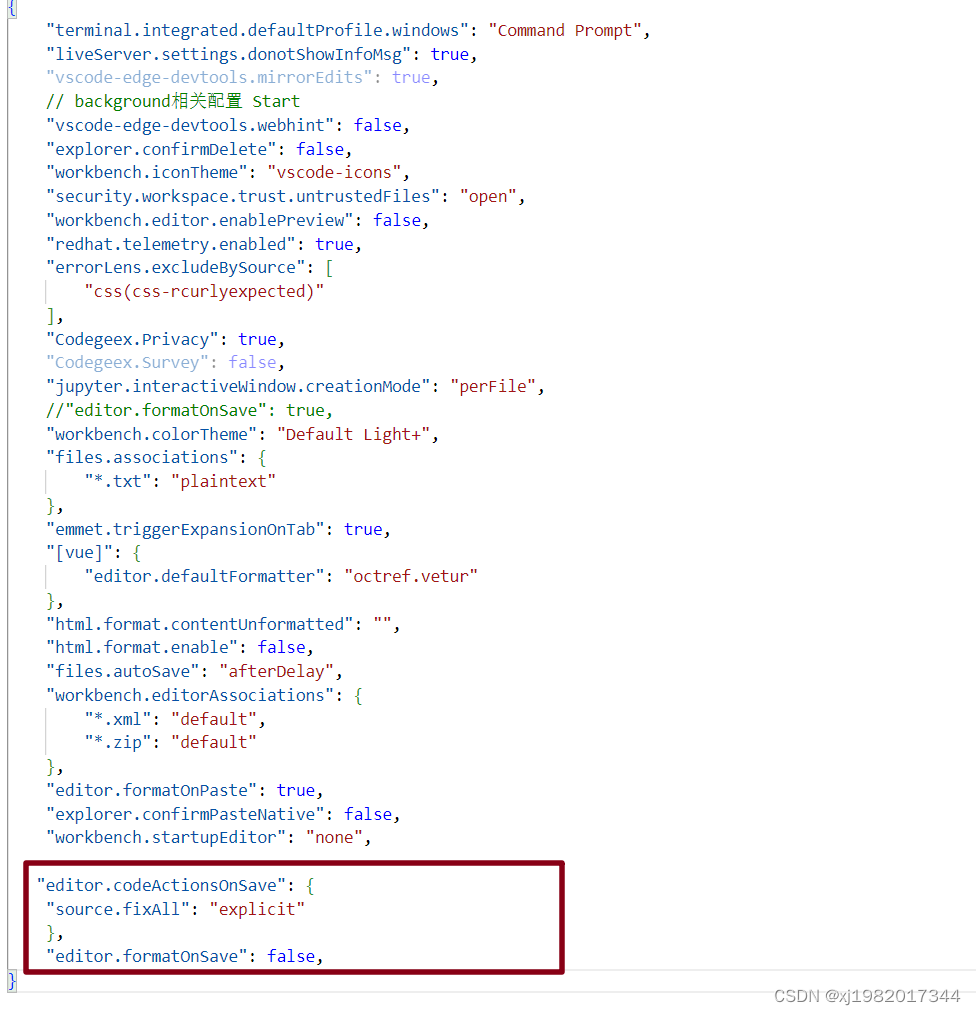This screenshot has width=976, height=1015.
Task: Click the false value of vscode-edge-devtools.webhint
Action: click(x=378, y=124)
